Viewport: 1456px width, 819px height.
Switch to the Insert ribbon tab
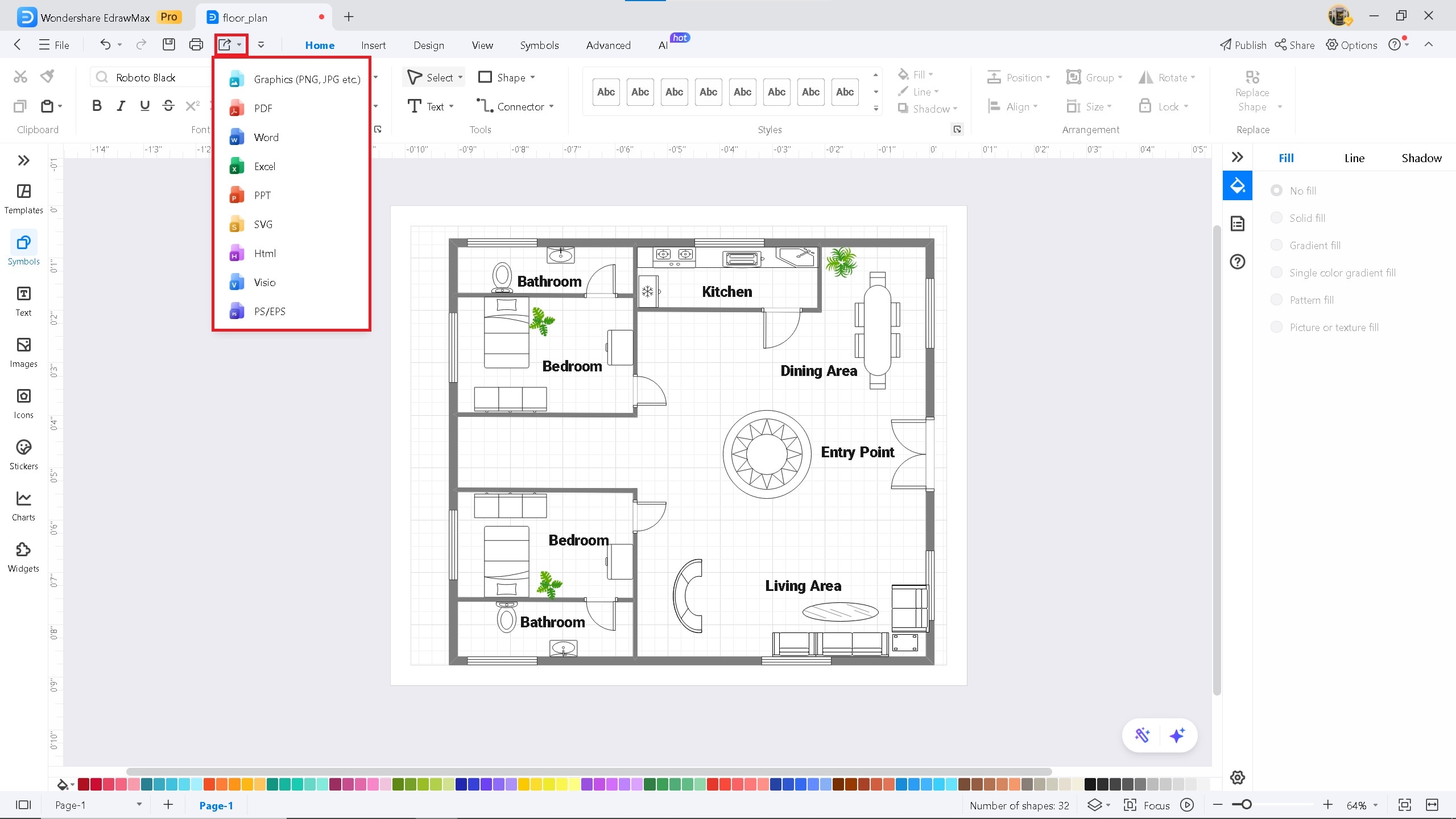(373, 45)
